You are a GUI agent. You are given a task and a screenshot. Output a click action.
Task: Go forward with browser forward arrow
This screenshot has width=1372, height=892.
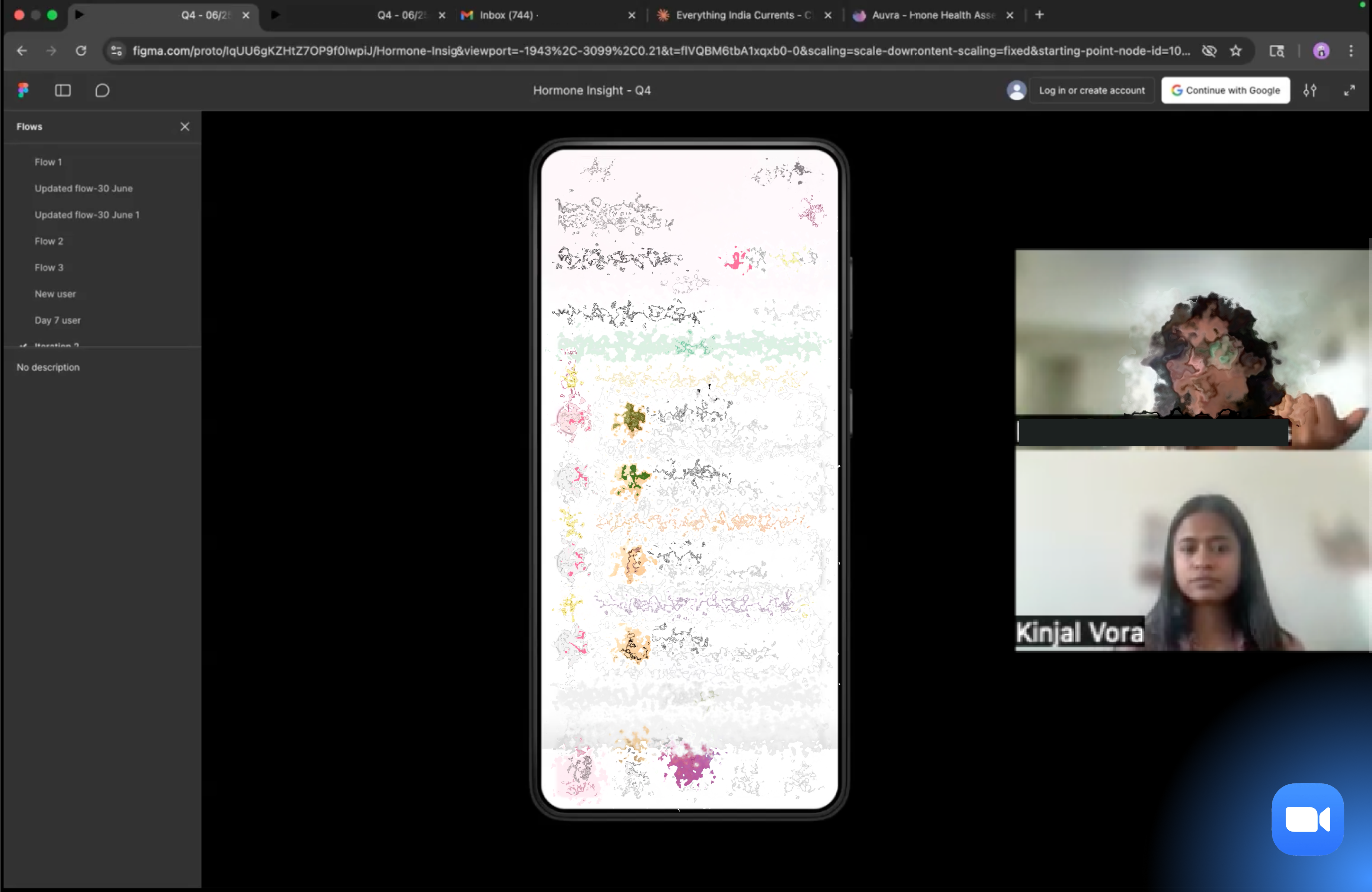[x=51, y=51]
